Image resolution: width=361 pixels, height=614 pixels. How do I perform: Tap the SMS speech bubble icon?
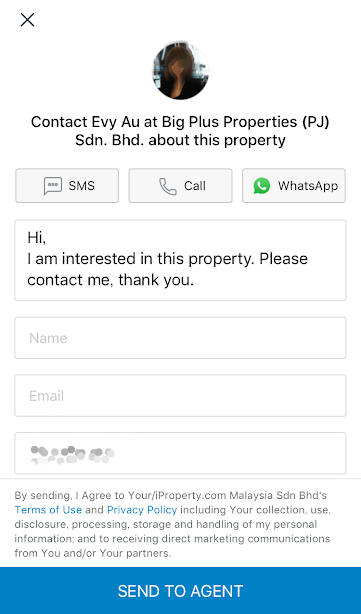(53, 186)
